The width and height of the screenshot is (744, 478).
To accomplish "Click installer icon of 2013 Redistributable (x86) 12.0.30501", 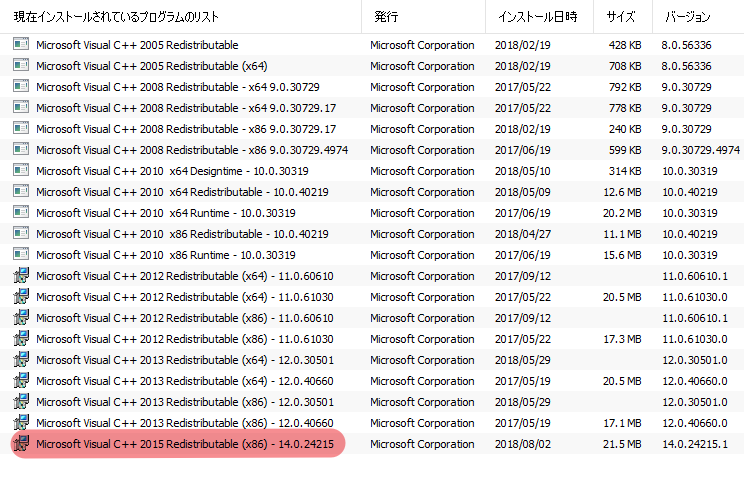I will [x=21, y=401].
